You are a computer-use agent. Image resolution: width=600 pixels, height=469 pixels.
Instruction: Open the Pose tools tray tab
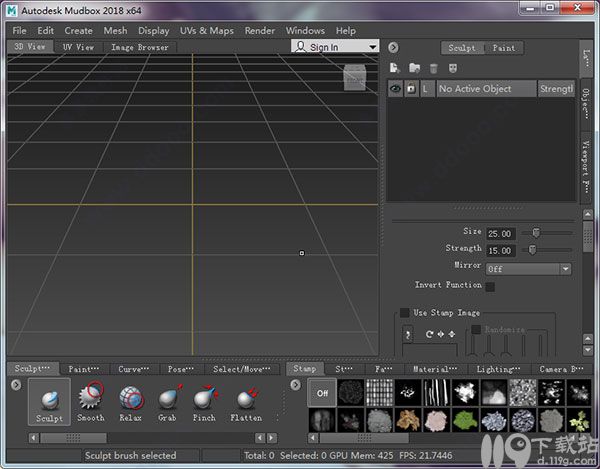coord(181,369)
